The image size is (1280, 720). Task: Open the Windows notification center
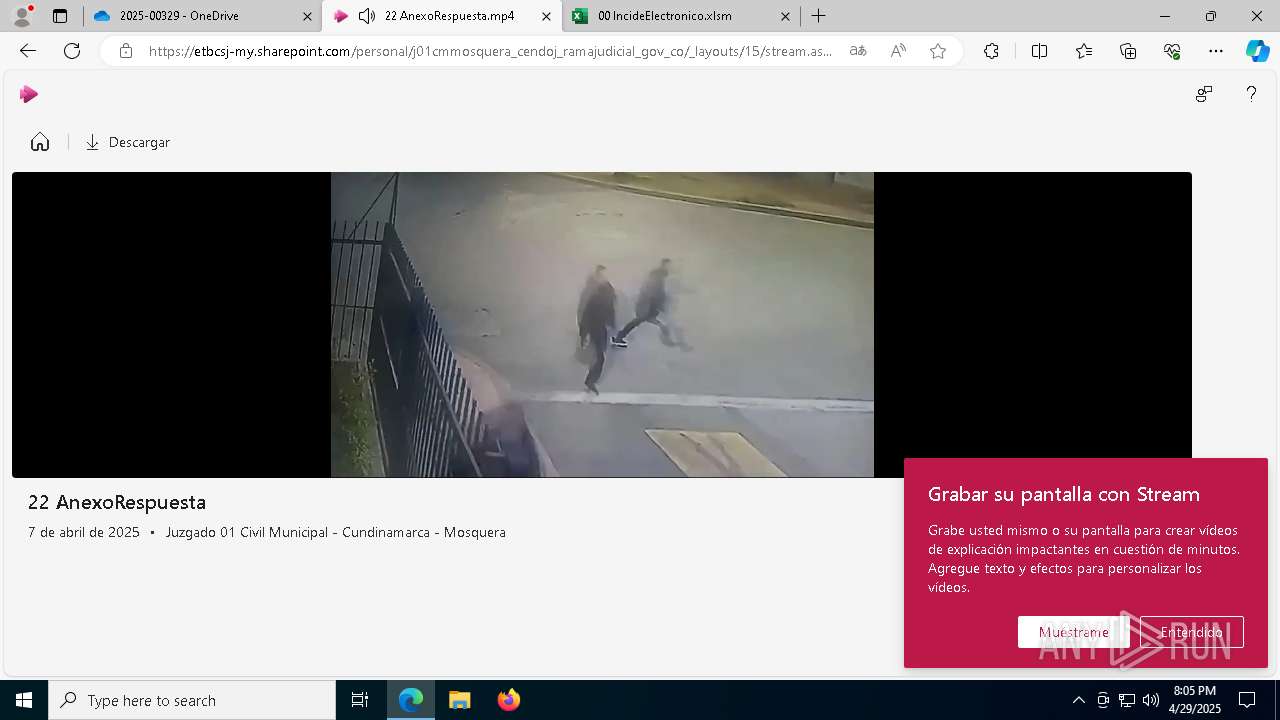1247,700
